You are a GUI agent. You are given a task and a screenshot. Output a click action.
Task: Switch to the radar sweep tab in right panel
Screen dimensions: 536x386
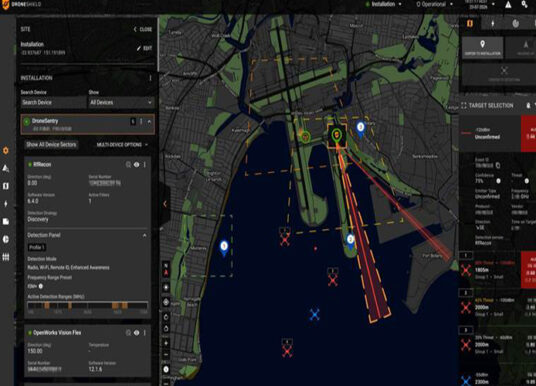pos(515,24)
